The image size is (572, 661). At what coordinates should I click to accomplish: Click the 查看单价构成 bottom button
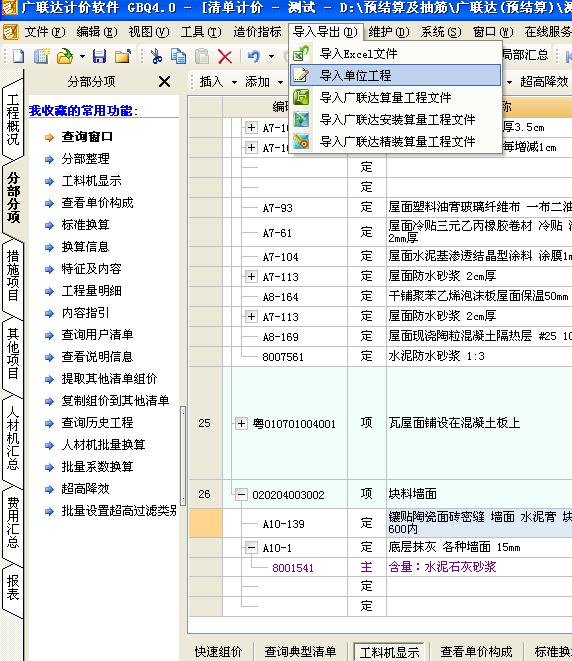point(476,651)
